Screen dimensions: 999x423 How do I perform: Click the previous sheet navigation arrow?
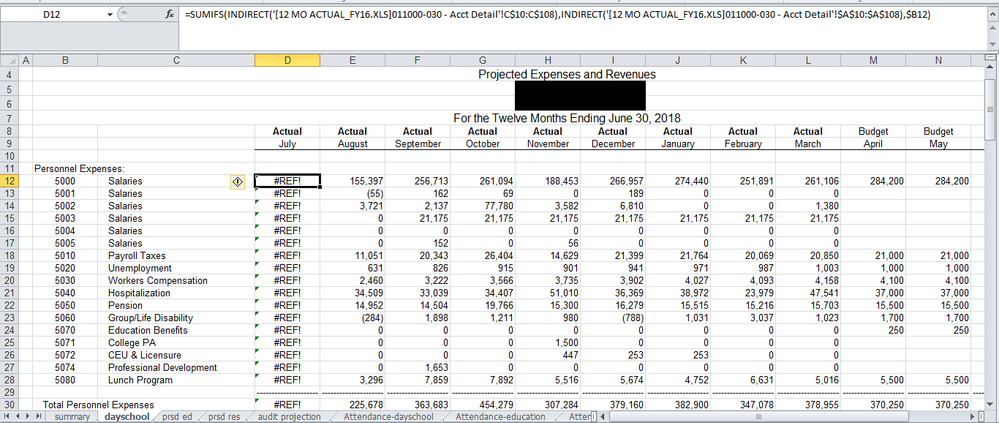(18, 417)
